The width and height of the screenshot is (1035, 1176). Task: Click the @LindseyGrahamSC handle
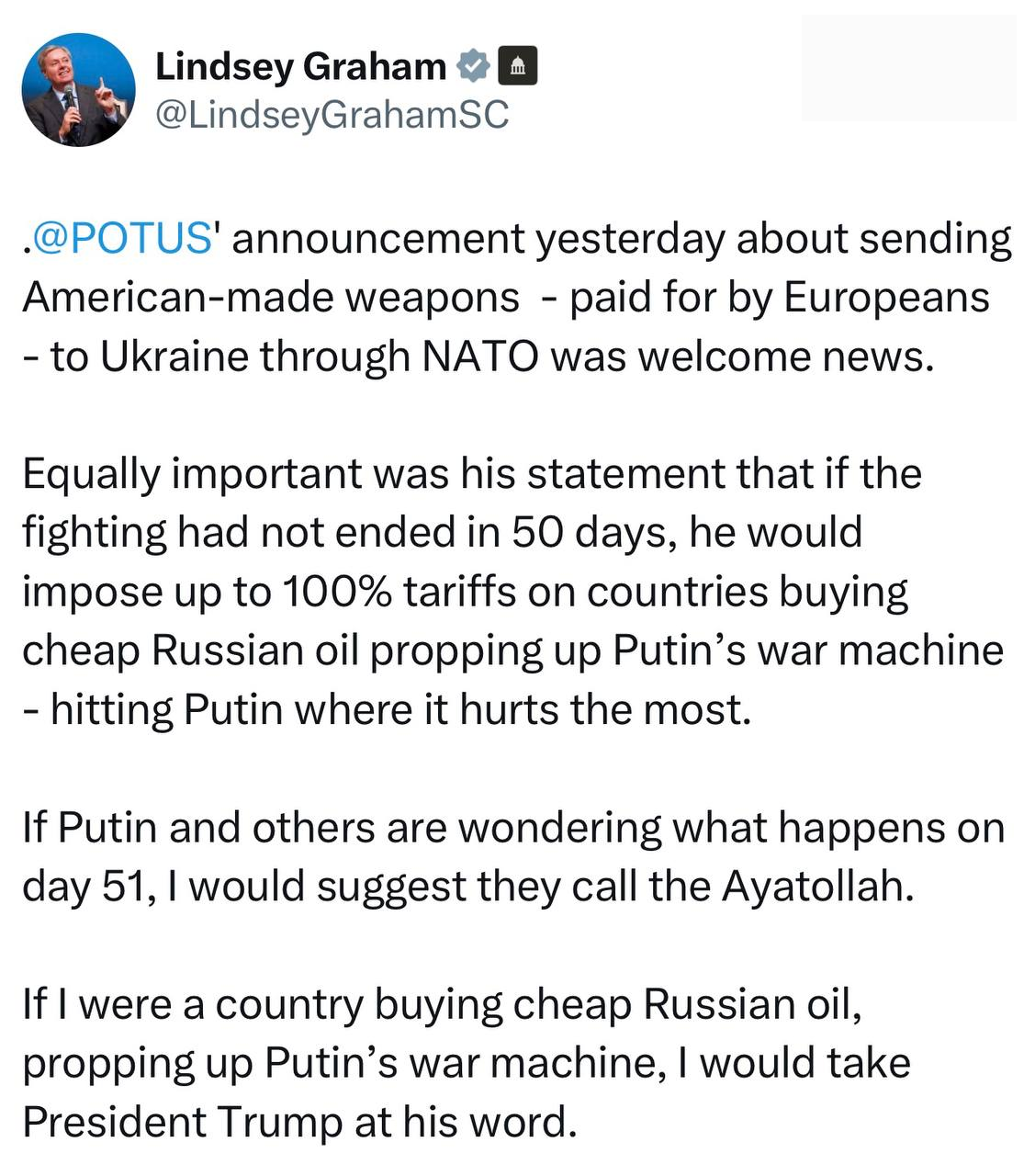pyautogui.click(x=331, y=114)
